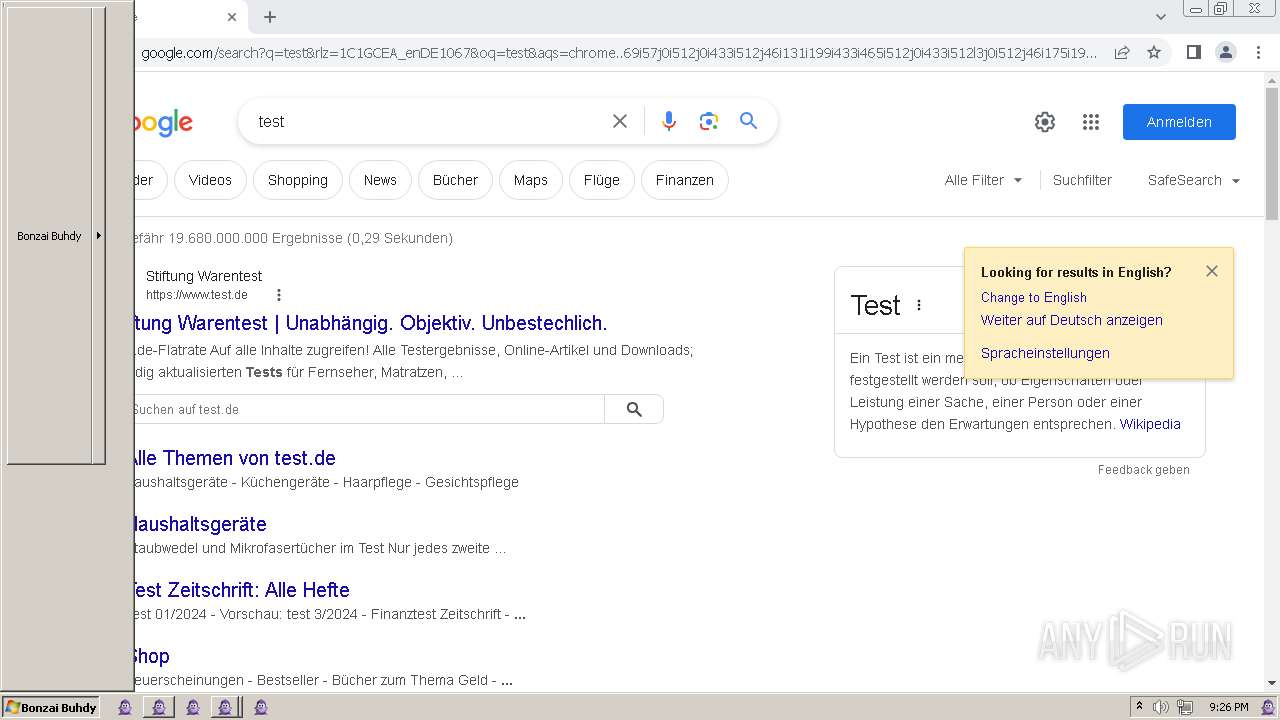Clear the search query with the X
This screenshot has height=720, width=1280.
click(x=620, y=121)
